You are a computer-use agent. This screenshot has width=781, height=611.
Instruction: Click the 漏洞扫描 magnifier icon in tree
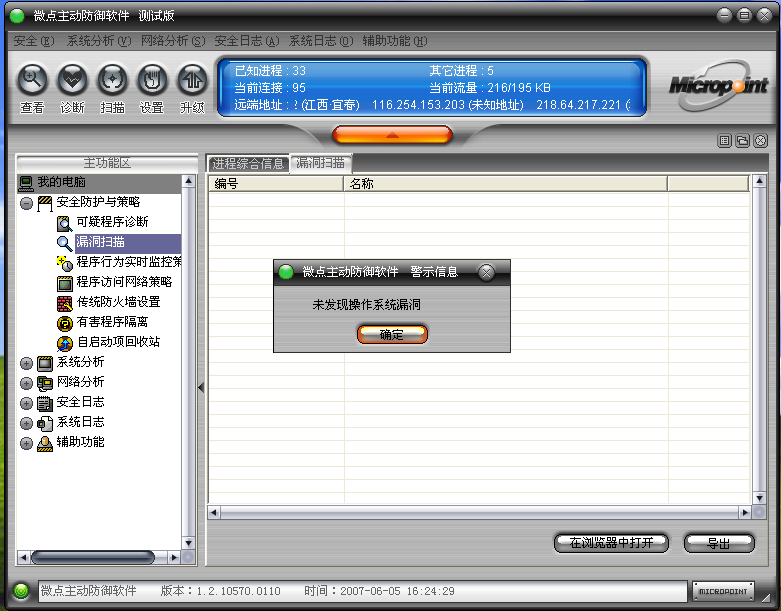pyautogui.click(x=64, y=243)
